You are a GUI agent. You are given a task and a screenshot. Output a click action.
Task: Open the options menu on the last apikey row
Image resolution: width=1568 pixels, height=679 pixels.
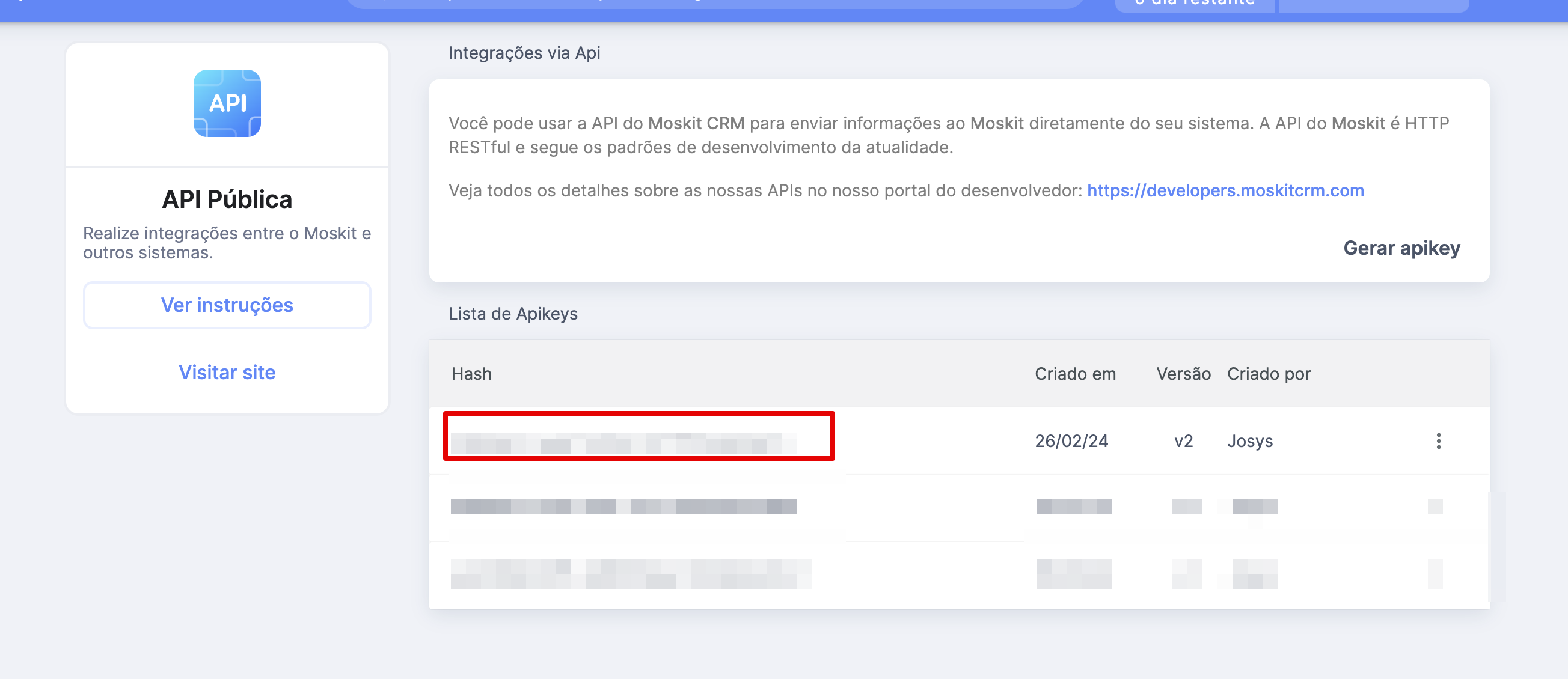(x=1435, y=573)
